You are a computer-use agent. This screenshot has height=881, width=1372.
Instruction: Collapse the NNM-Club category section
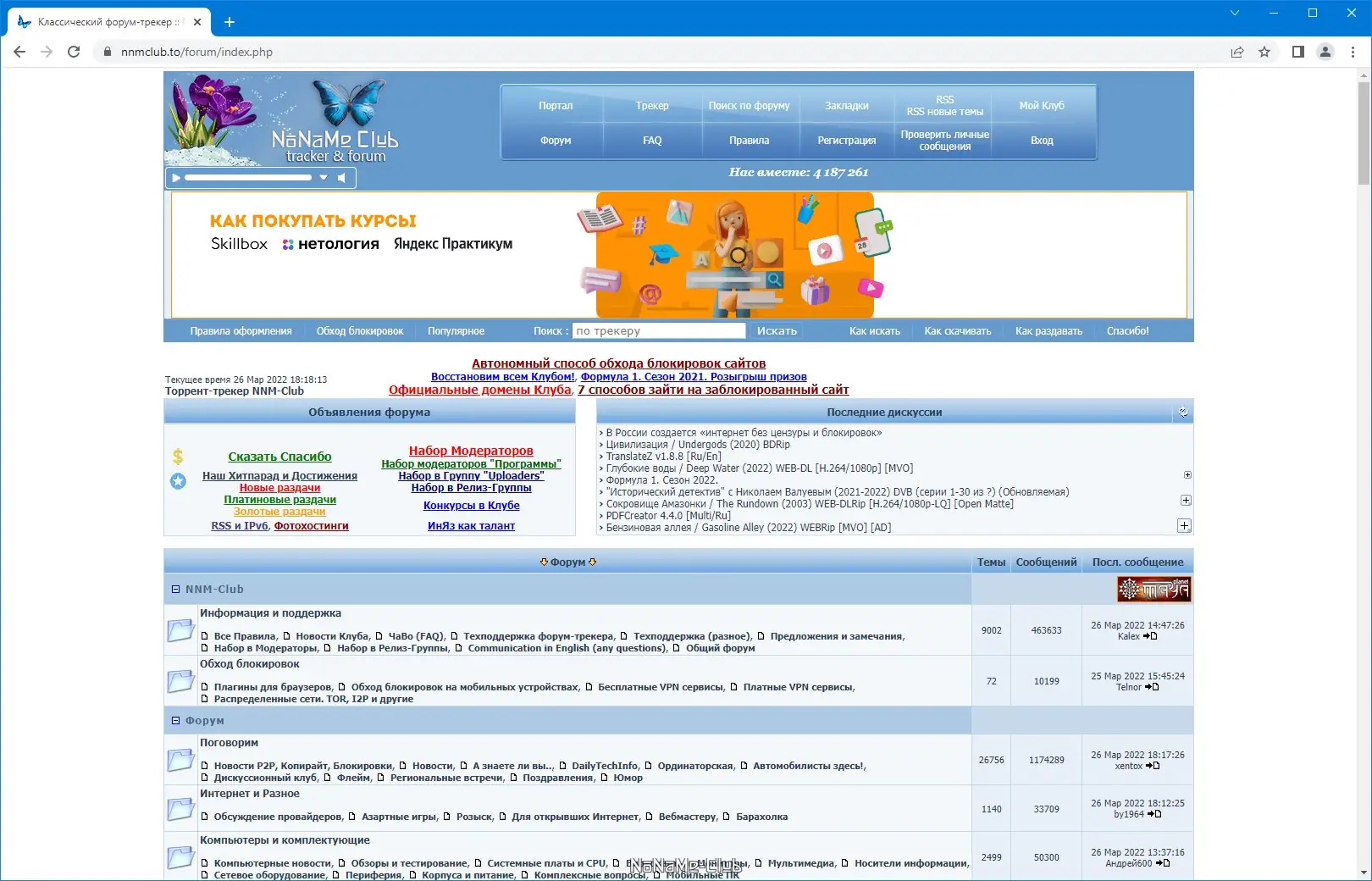[176, 589]
